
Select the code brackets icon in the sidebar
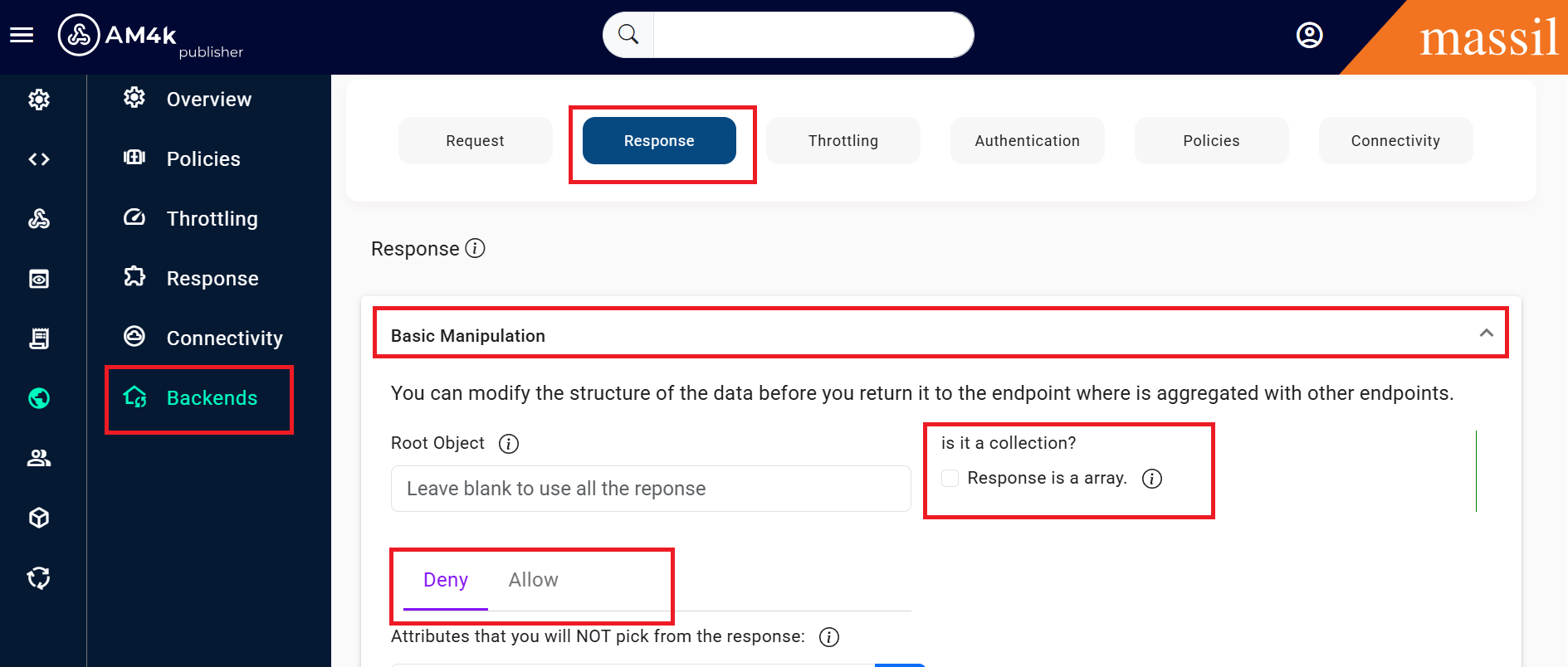click(x=38, y=159)
